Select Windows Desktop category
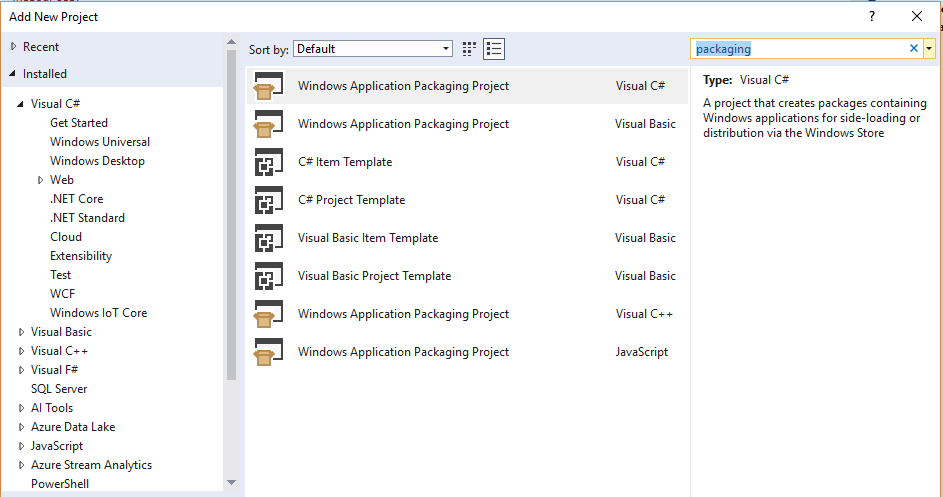The height and width of the screenshot is (497, 943). (x=97, y=161)
